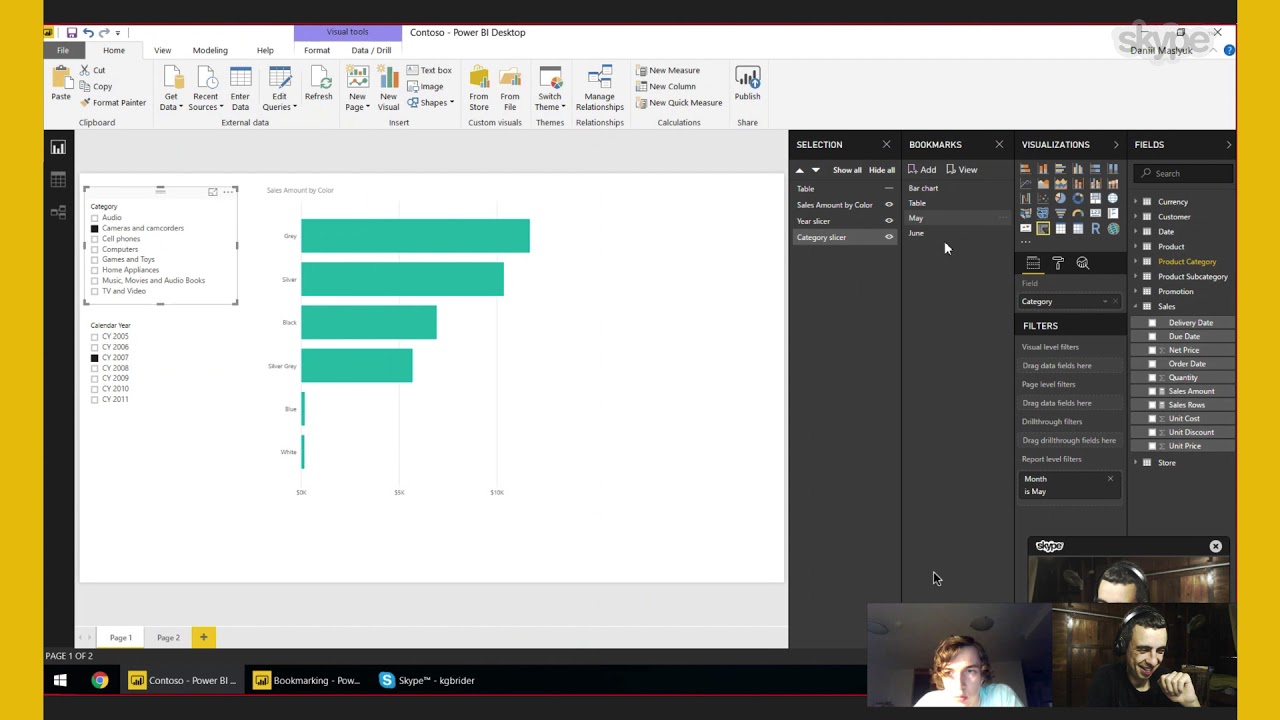Expand the Currency table in Fields
The image size is (1280, 720).
(x=1136, y=202)
